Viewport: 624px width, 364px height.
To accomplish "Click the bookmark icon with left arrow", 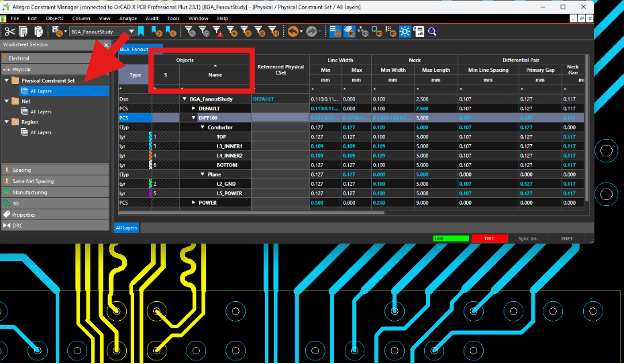I will pos(170,31).
